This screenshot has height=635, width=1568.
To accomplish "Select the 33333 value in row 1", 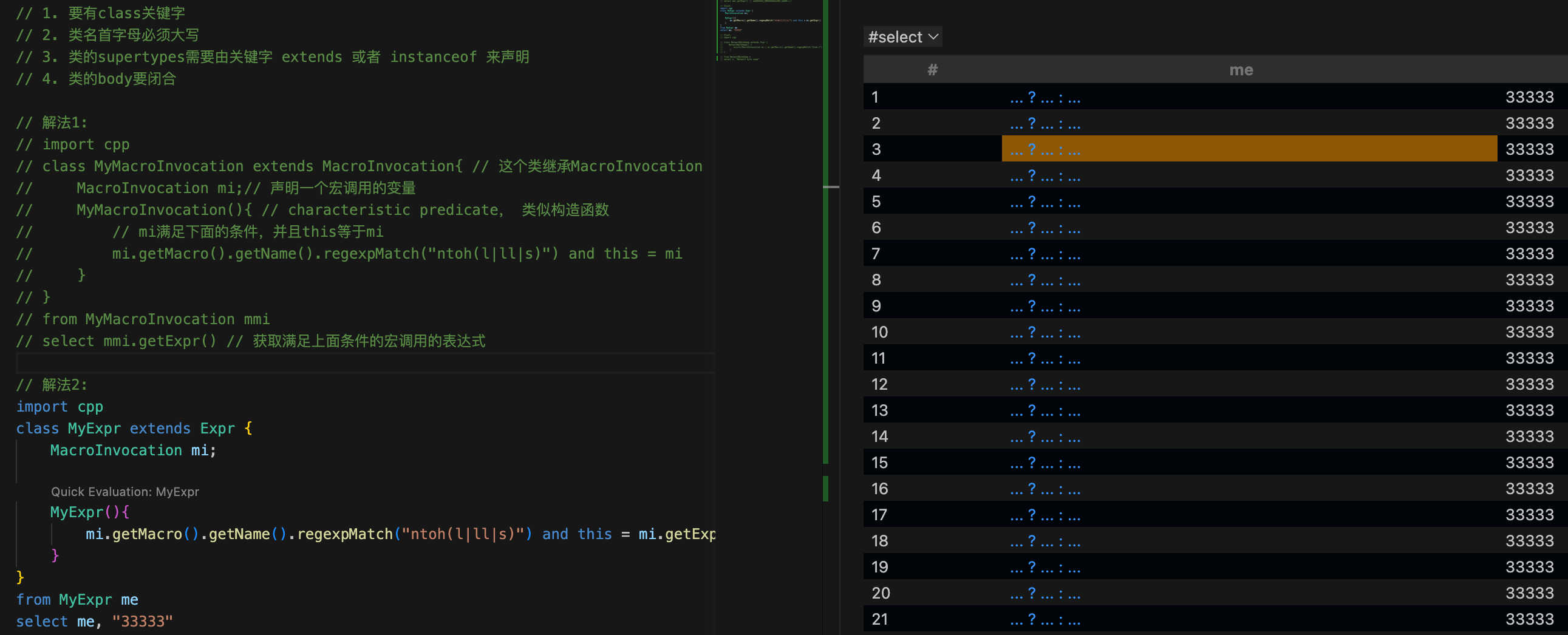I will [x=1529, y=97].
